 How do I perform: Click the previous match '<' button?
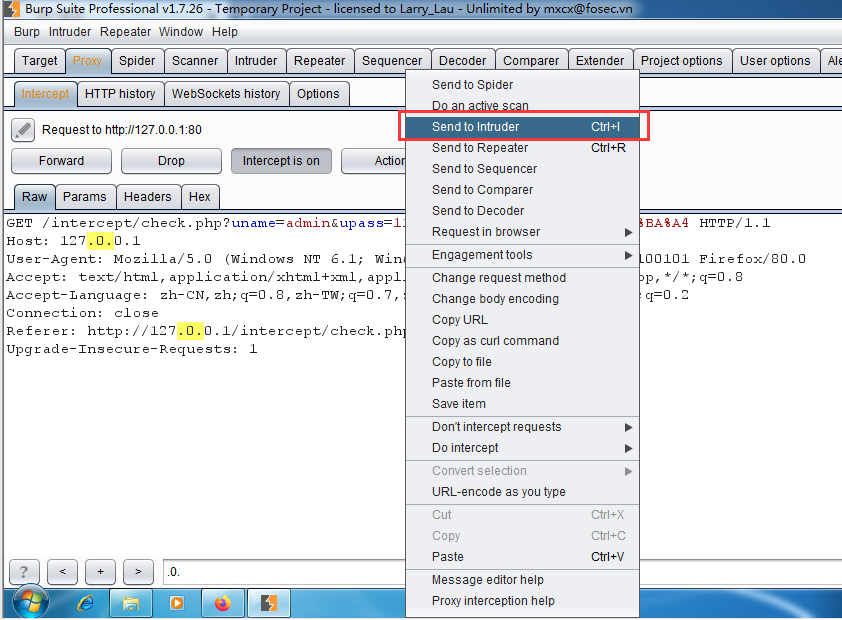[62, 572]
